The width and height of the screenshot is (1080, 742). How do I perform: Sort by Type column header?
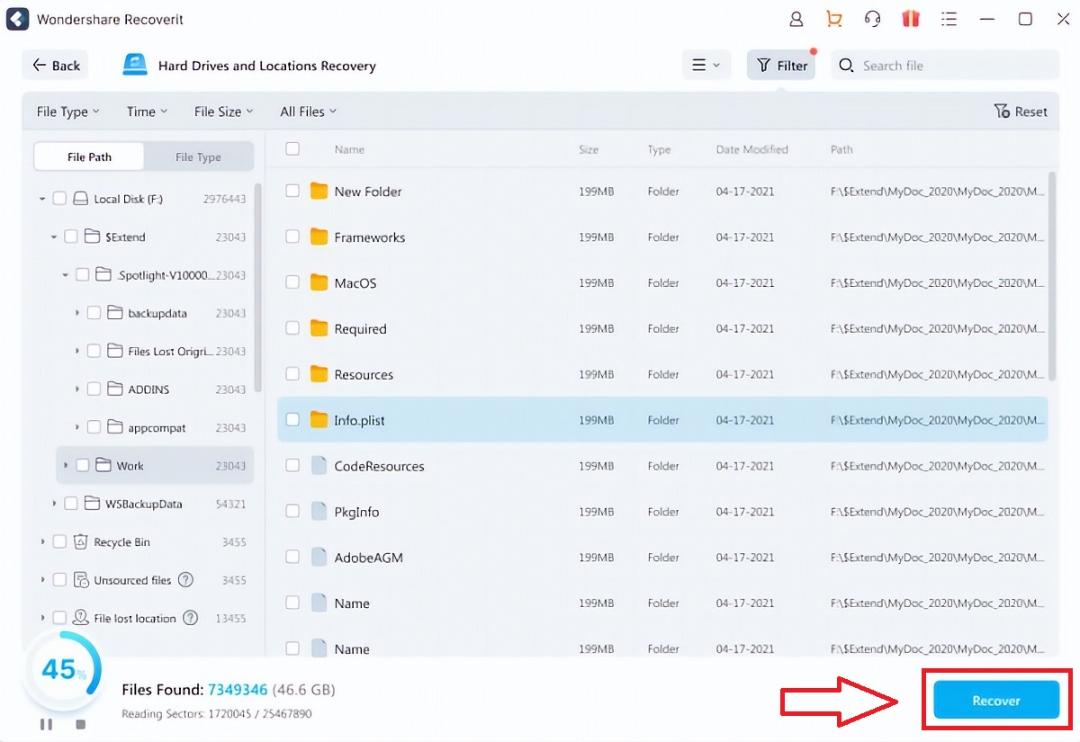pyautogui.click(x=658, y=149)
